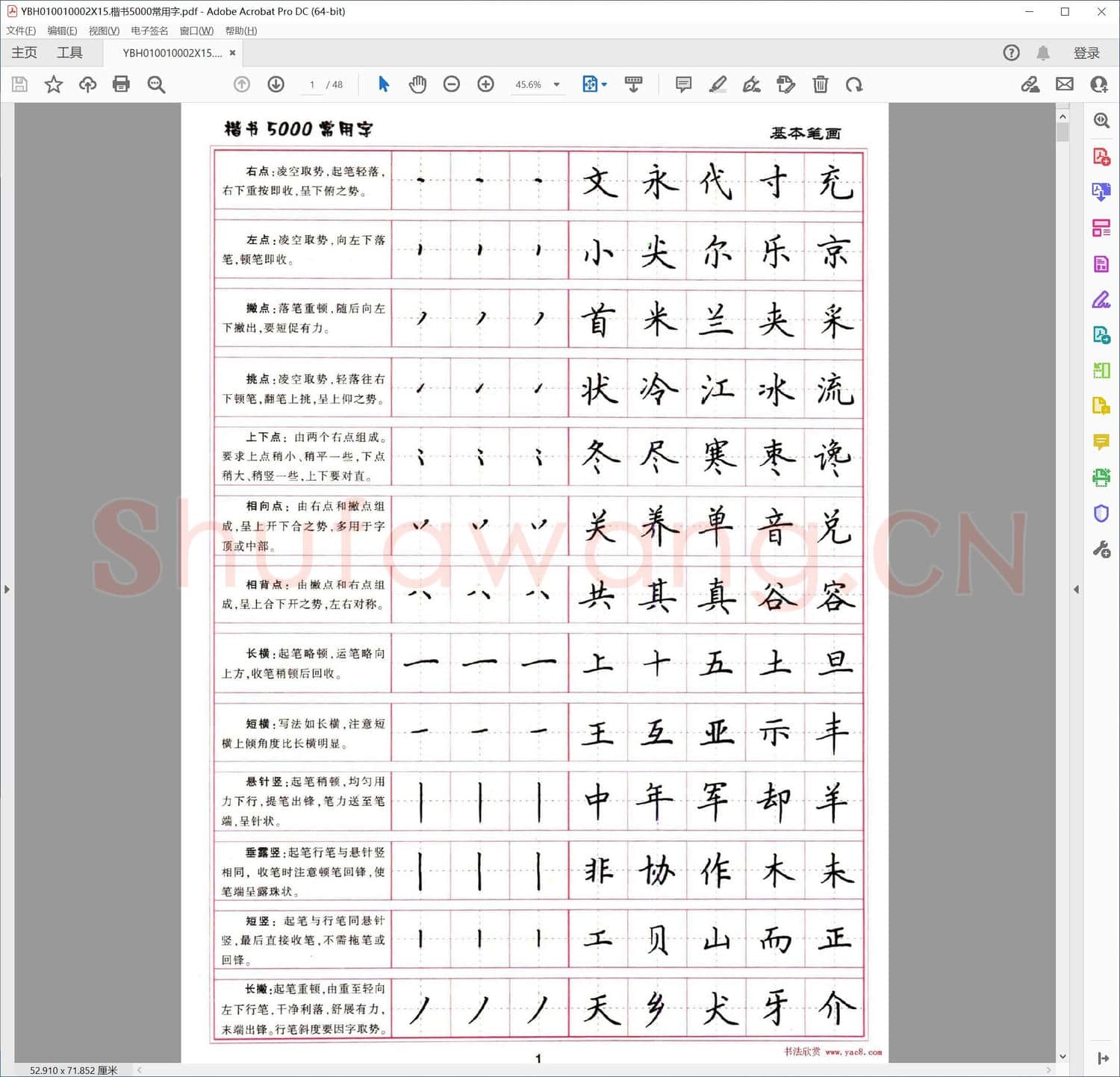Go to previous page arrow
The image size is (1120, 1077).
click(242, 84)
